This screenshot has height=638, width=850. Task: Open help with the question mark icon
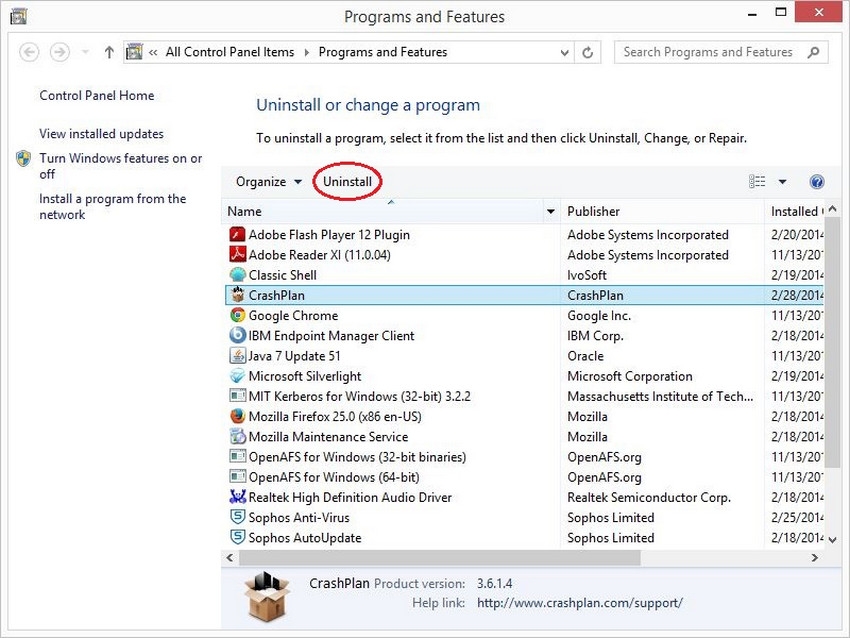817,182
